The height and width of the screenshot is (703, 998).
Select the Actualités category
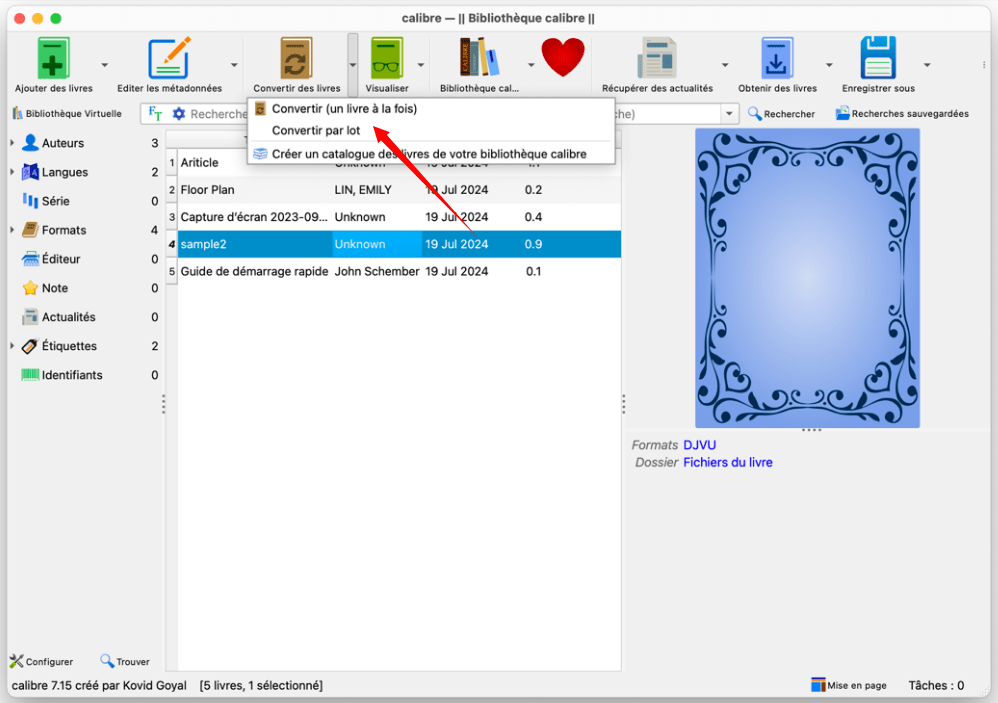pos(68,317)
